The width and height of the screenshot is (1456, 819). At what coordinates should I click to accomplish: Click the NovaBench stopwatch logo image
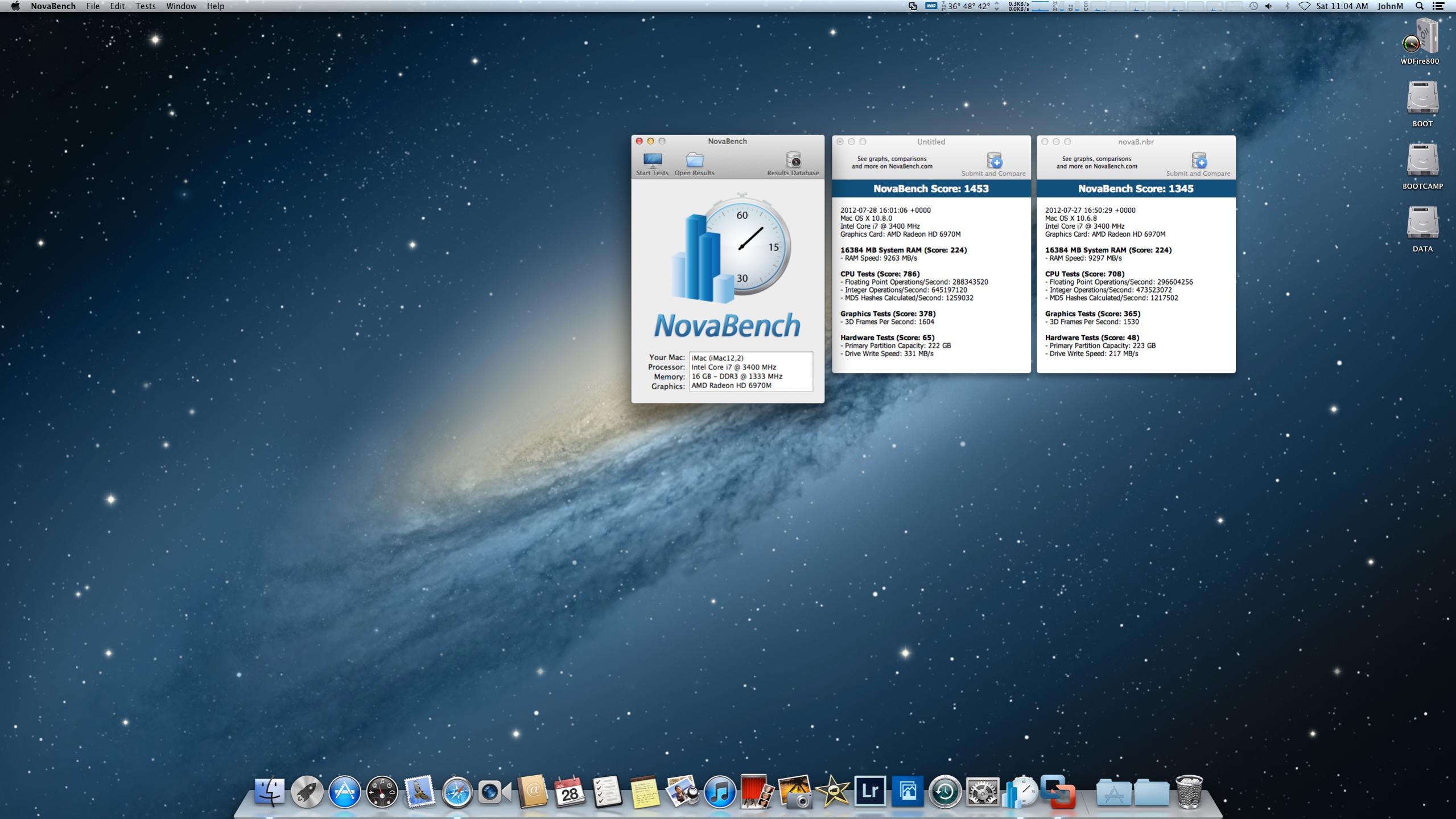pos(731,248)
